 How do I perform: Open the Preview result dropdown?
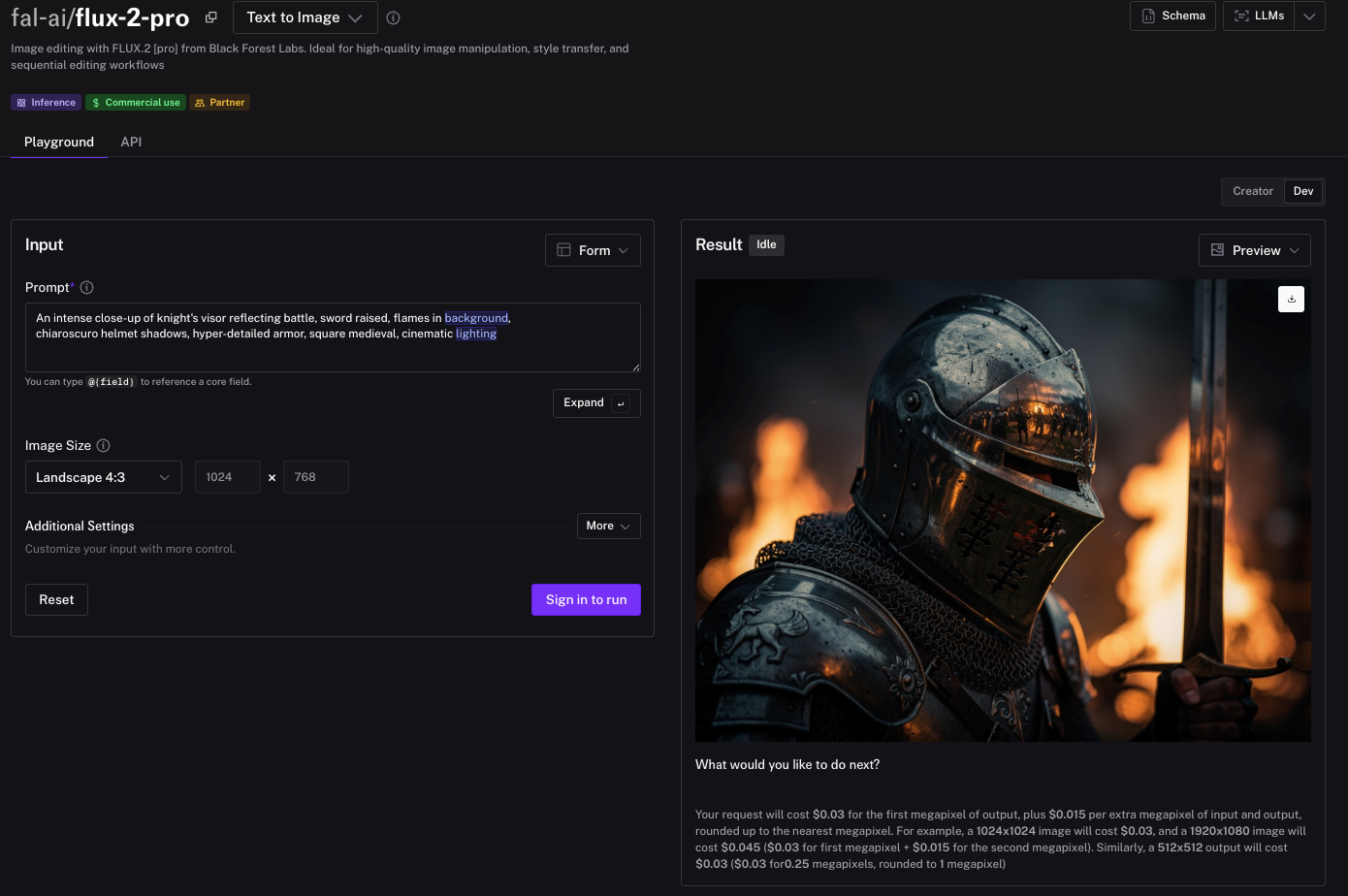coord(1254,250)
